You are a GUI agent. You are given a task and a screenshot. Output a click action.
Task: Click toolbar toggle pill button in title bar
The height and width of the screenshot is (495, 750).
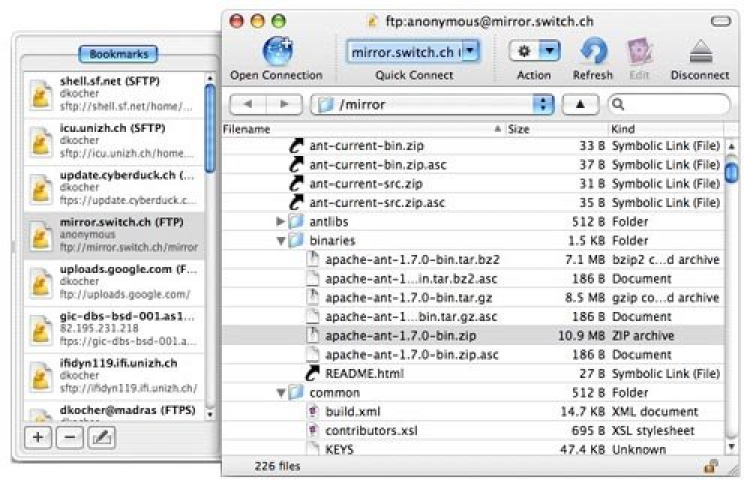(x=721, y=21)
